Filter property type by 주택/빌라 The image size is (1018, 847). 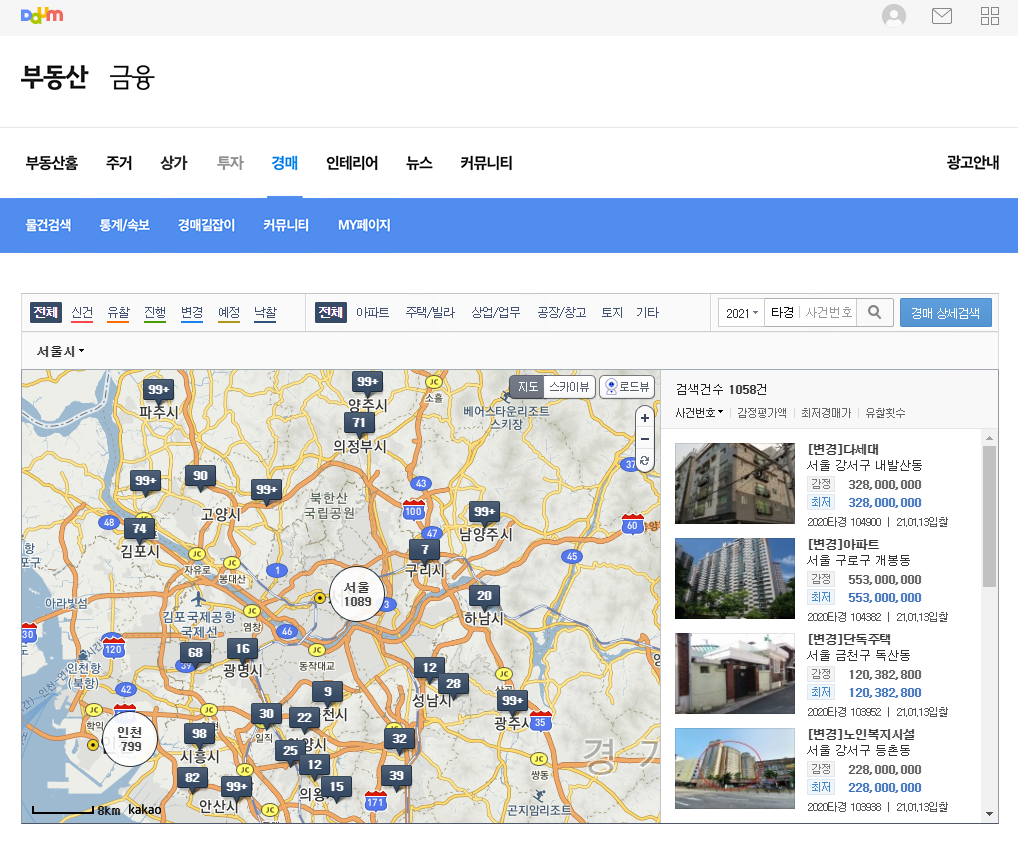(x=430, y=313)
